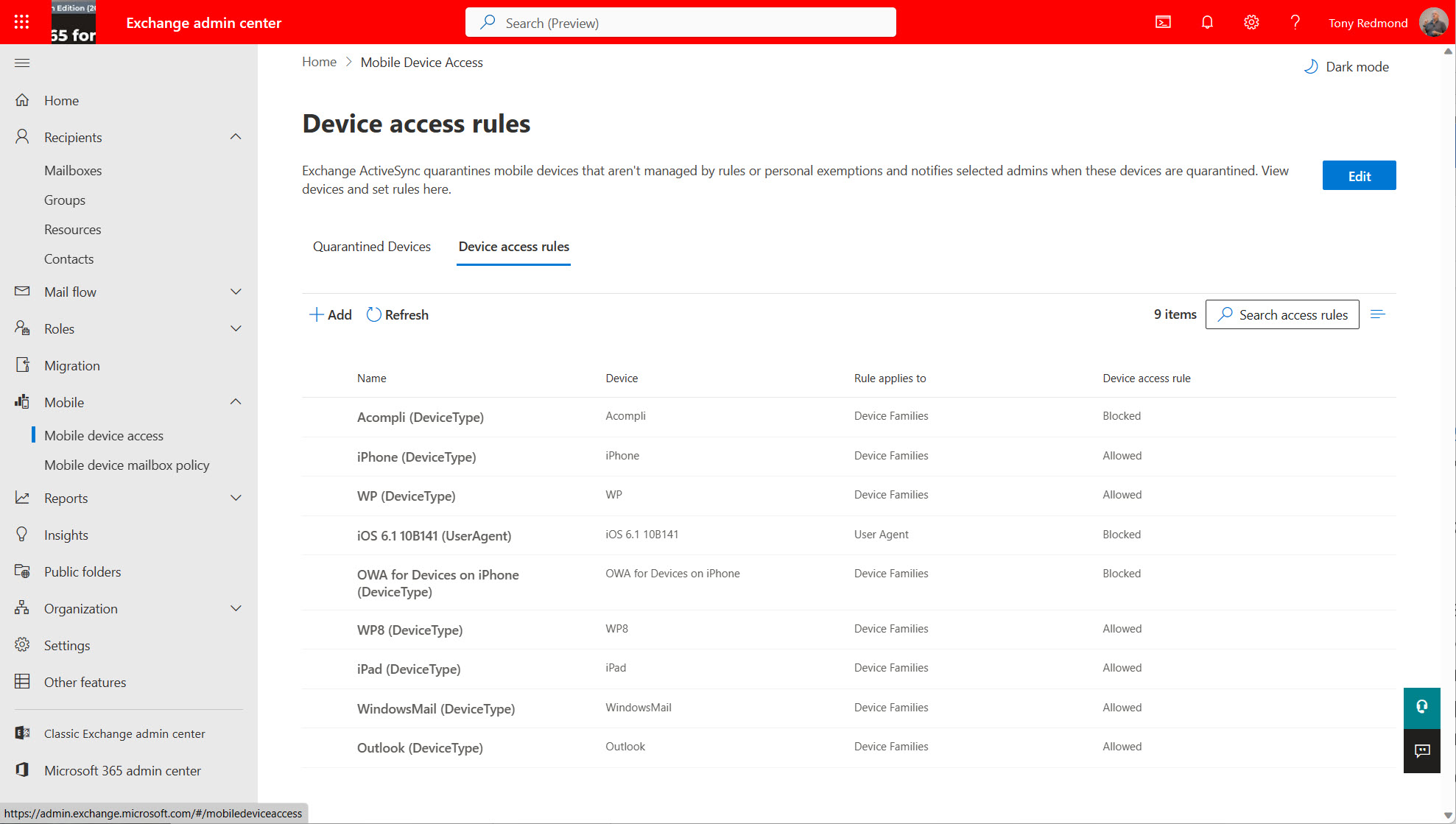The width and height of the screenshot is (1456, 824).
Task: Select the Acompli (DeviceType) rule
Action: tap(848, 417)
